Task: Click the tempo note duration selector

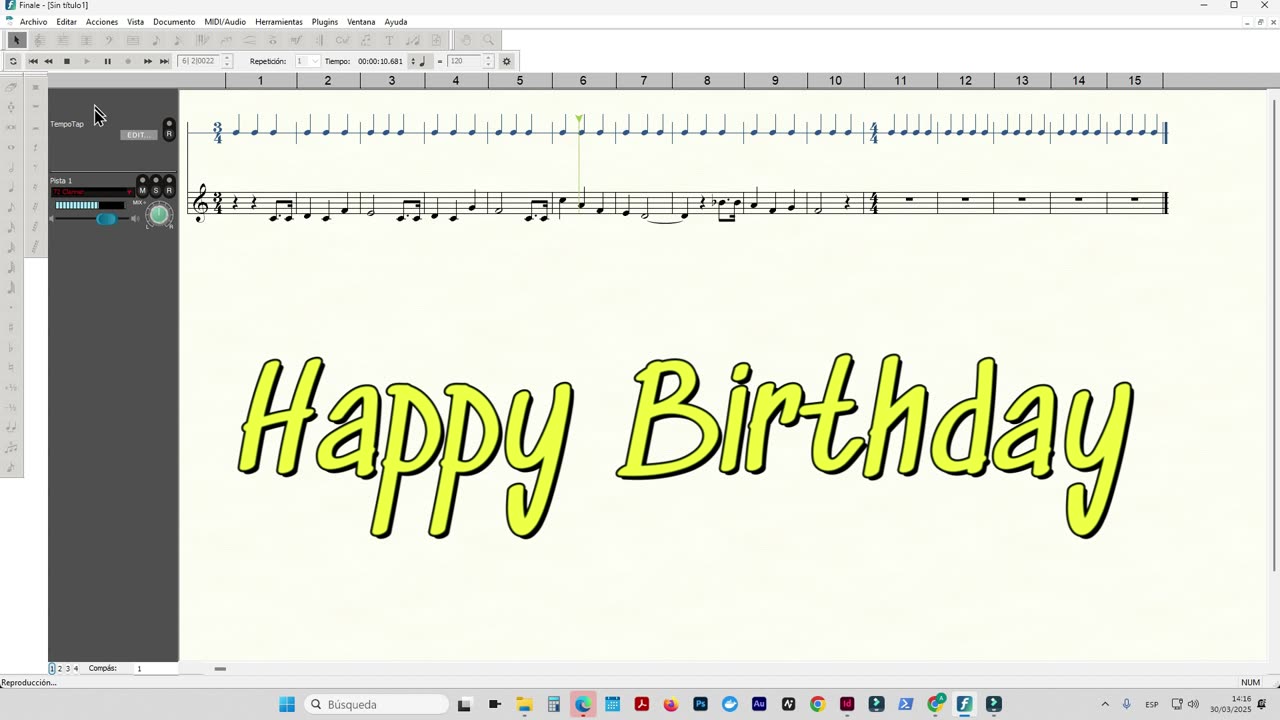Action: click(422, 61)
